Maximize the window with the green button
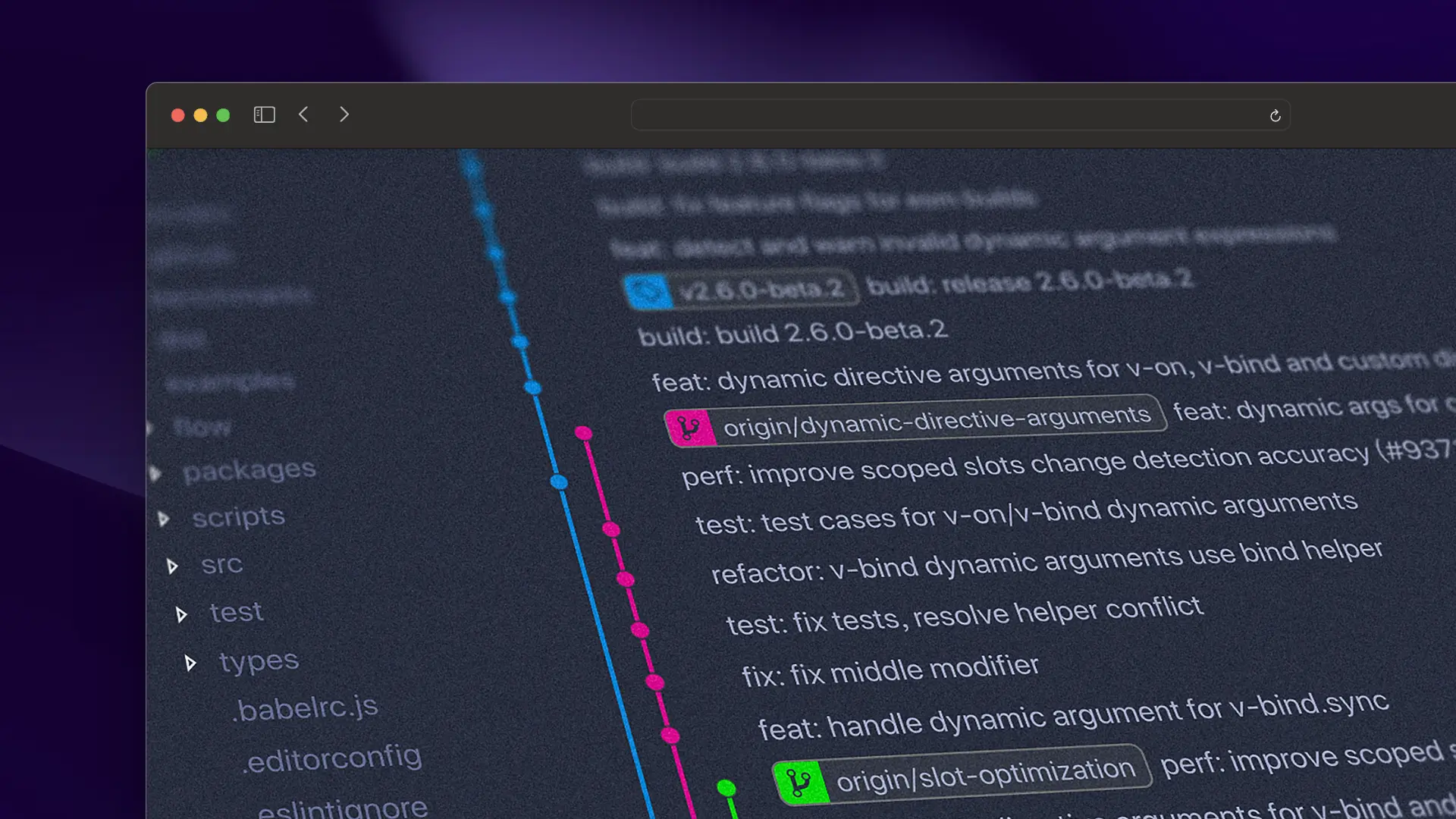Screen dimensions: 1456x819 pos(223,115)
